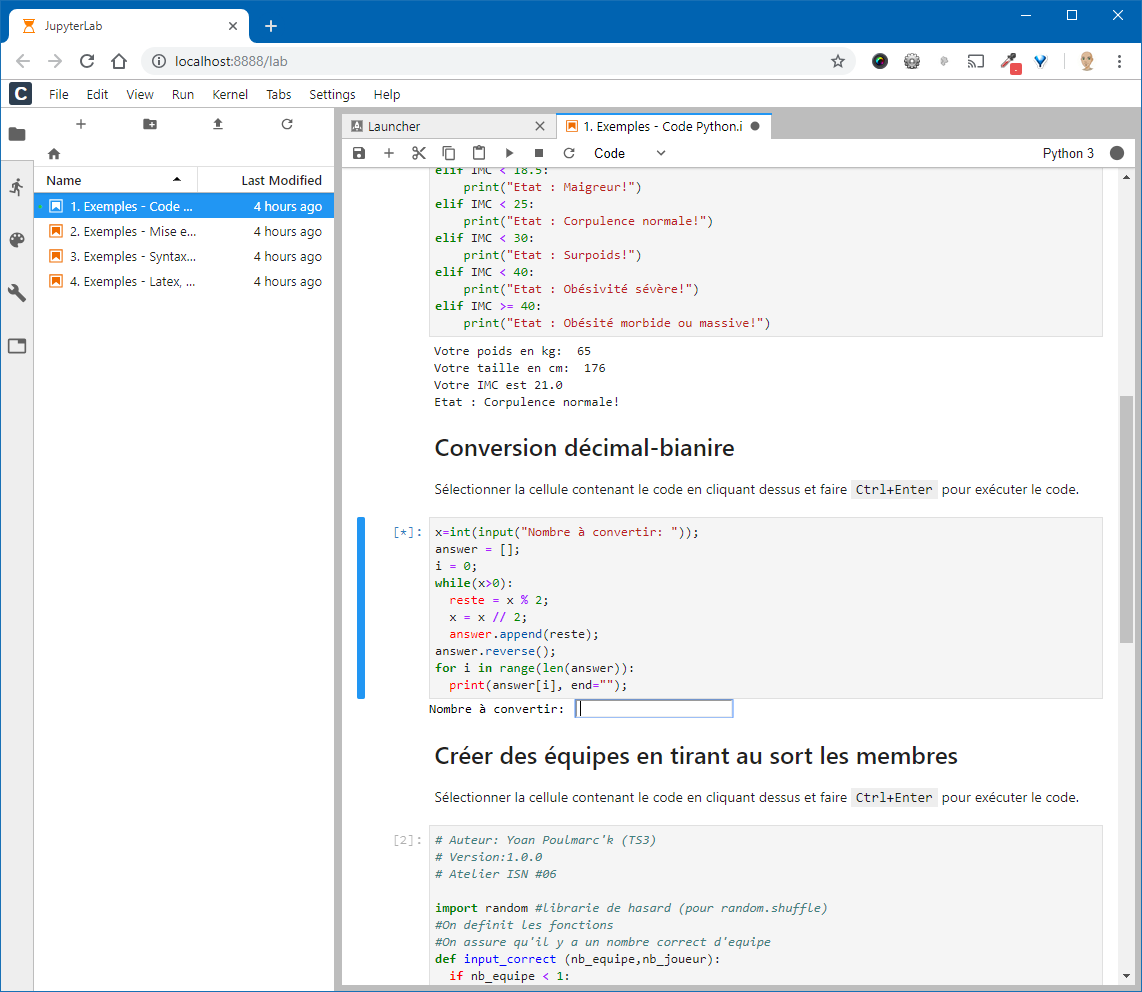Open the Run menu
1142x992 pixels.
point(183,94)
